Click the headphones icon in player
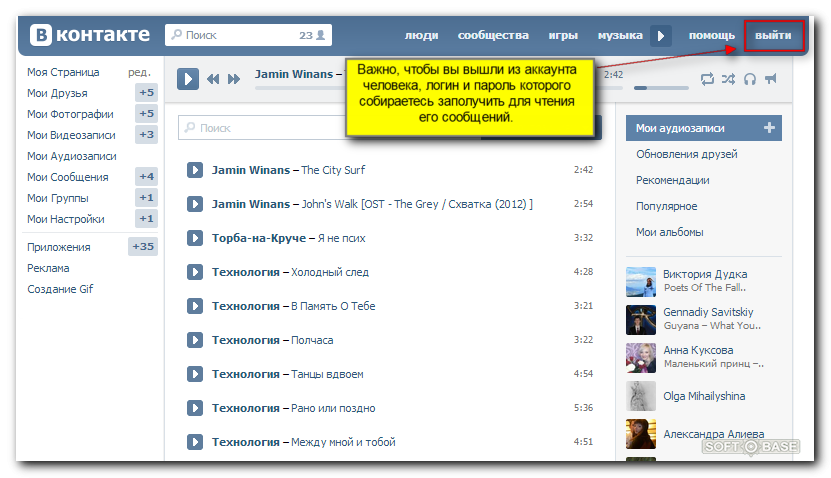The width and height of the screenshot is (831, 478). [749, 79]
